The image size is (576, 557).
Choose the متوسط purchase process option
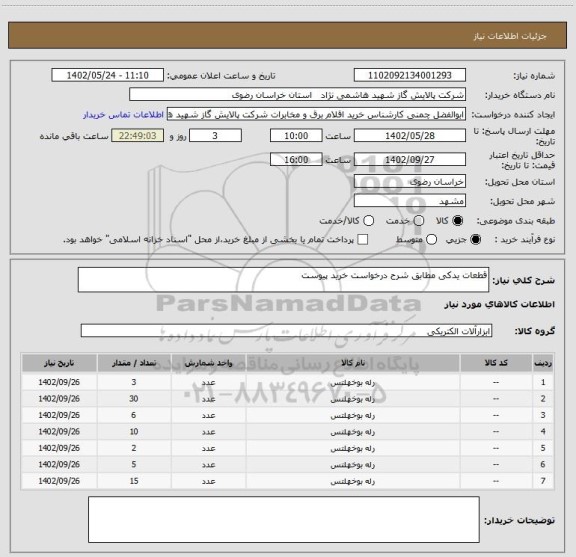click(x=431, y=240)
